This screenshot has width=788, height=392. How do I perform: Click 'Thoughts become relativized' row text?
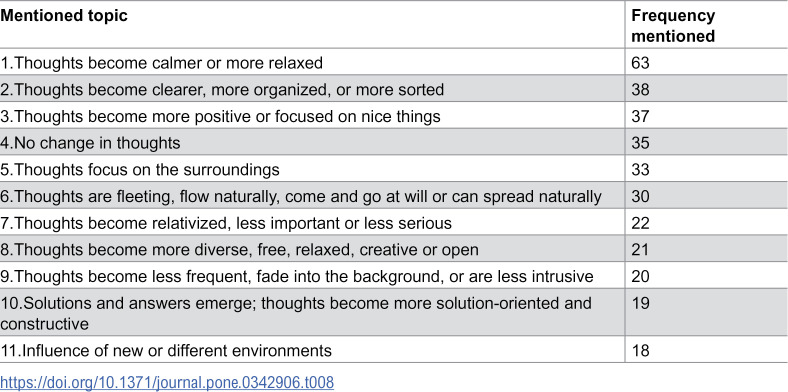[226, 223]
